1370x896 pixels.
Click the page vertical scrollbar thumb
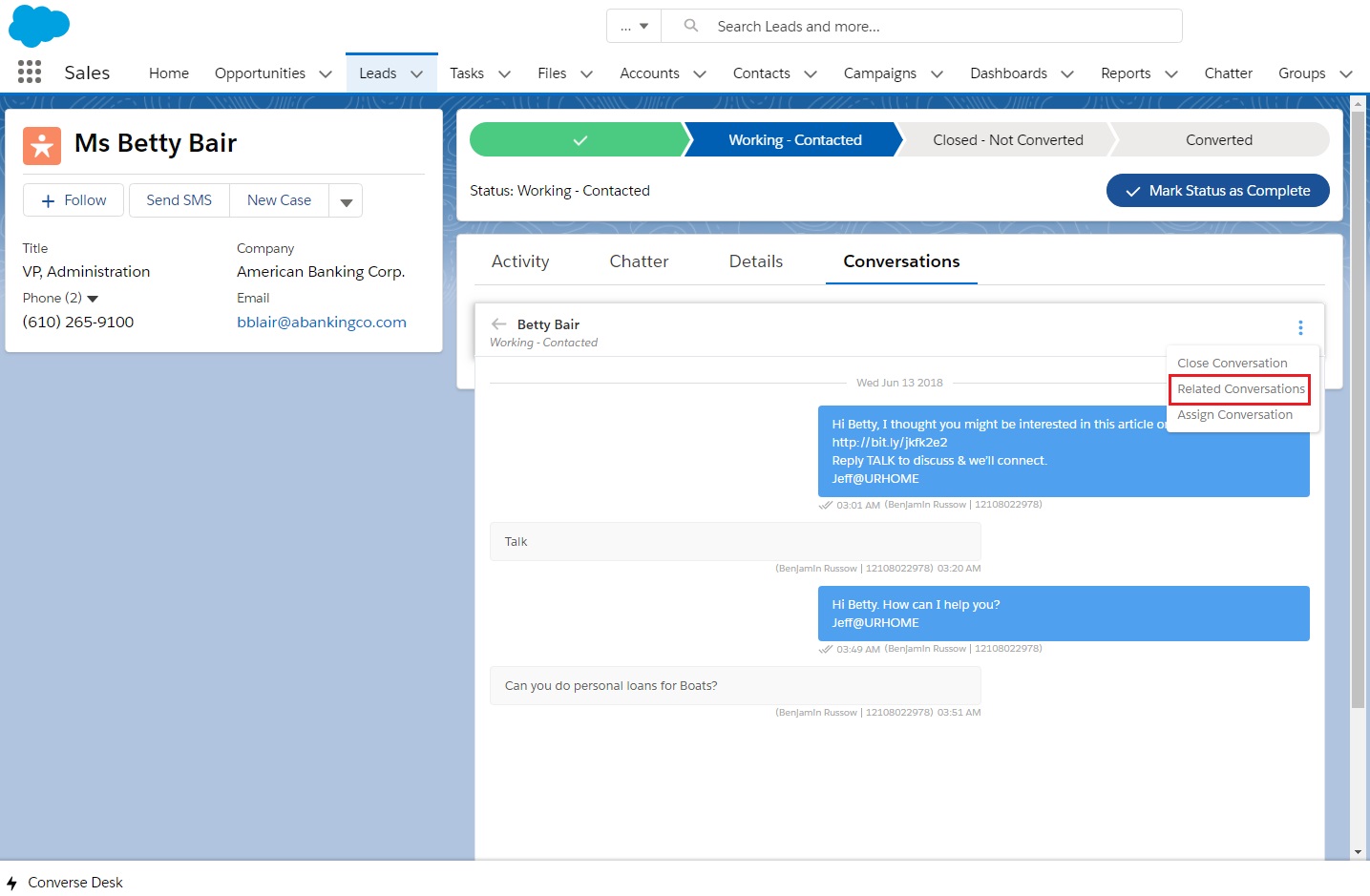pyautogui.click(x=1358, y=410)
